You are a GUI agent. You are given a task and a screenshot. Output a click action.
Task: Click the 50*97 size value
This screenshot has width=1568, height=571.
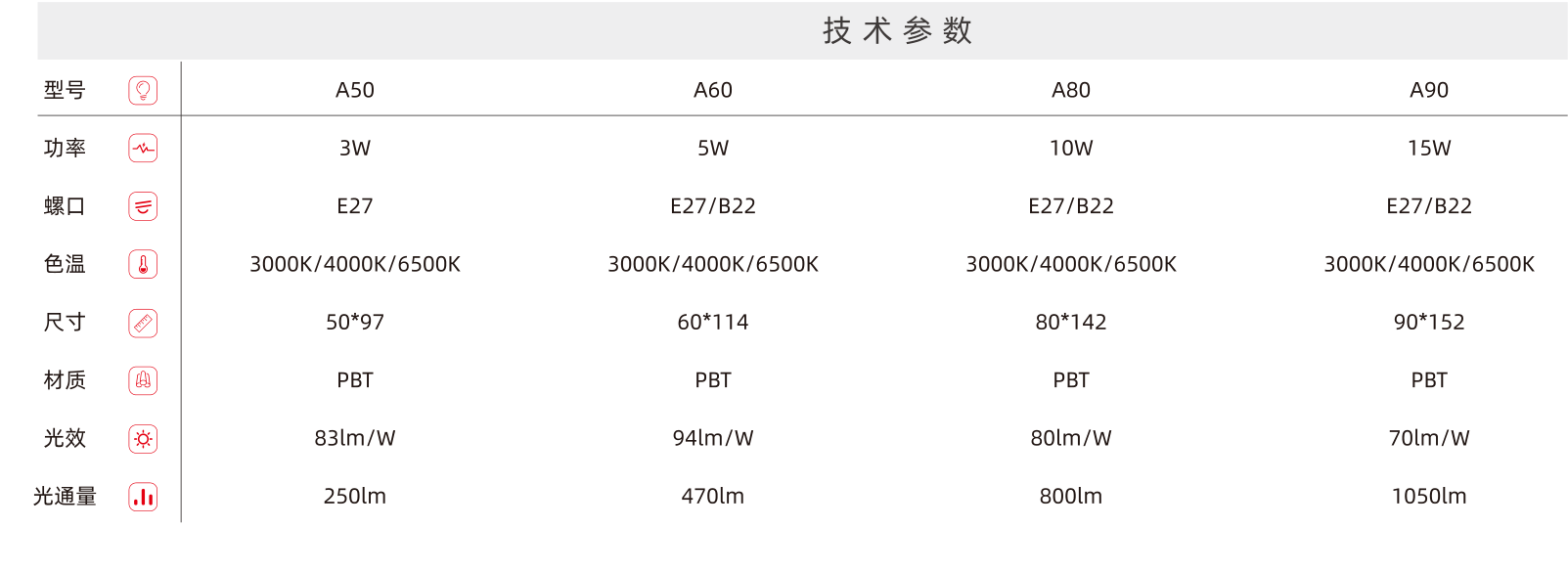click(x=355, y=323)
